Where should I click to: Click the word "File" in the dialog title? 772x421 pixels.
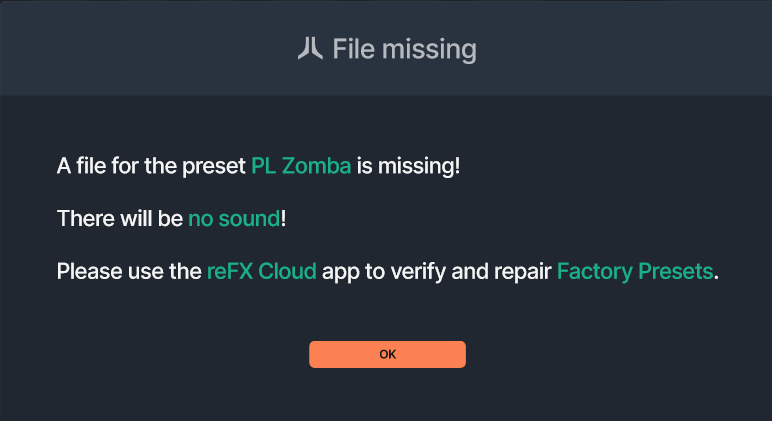(353, 48)
